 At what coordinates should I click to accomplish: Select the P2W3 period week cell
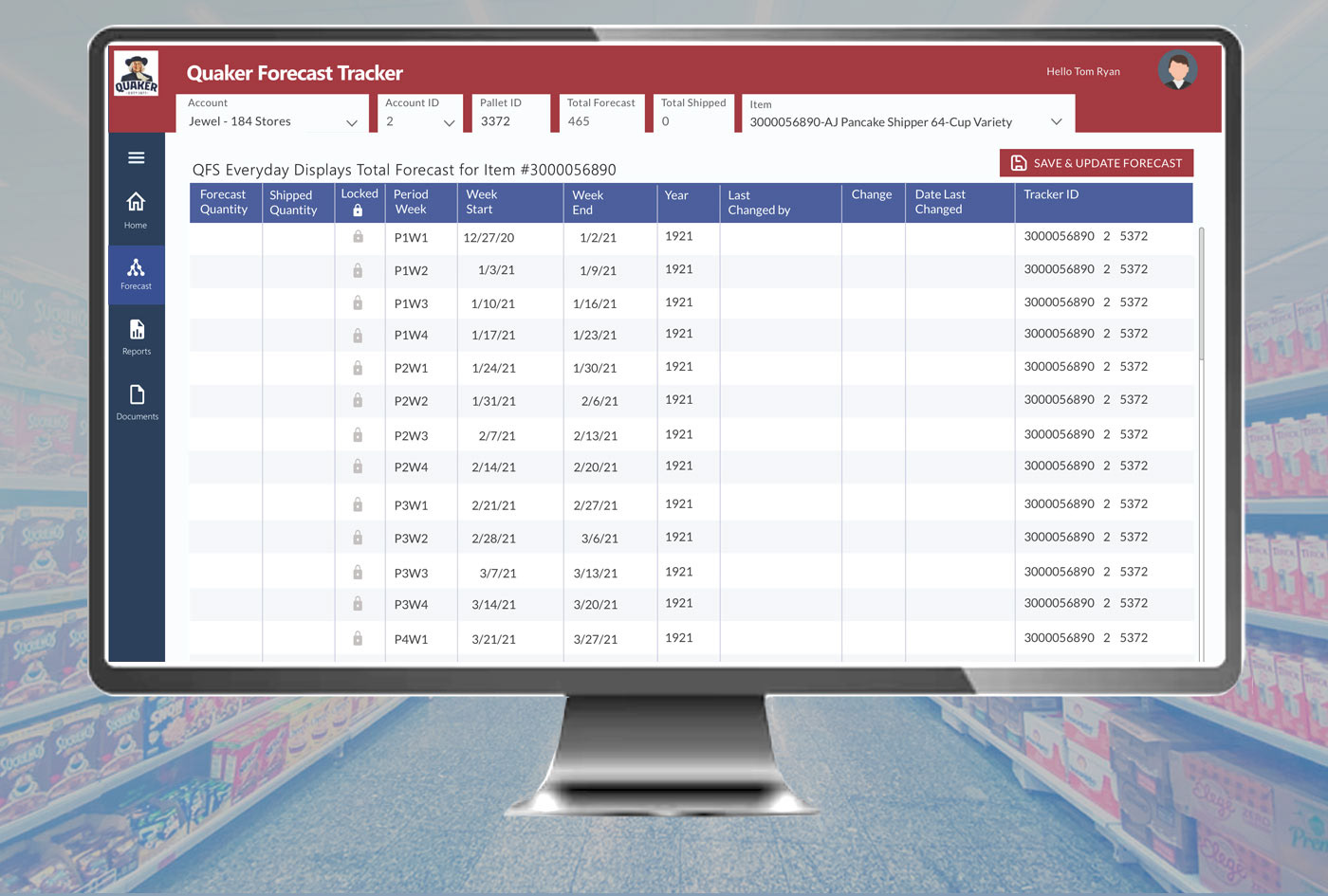(x=411, y=436)
